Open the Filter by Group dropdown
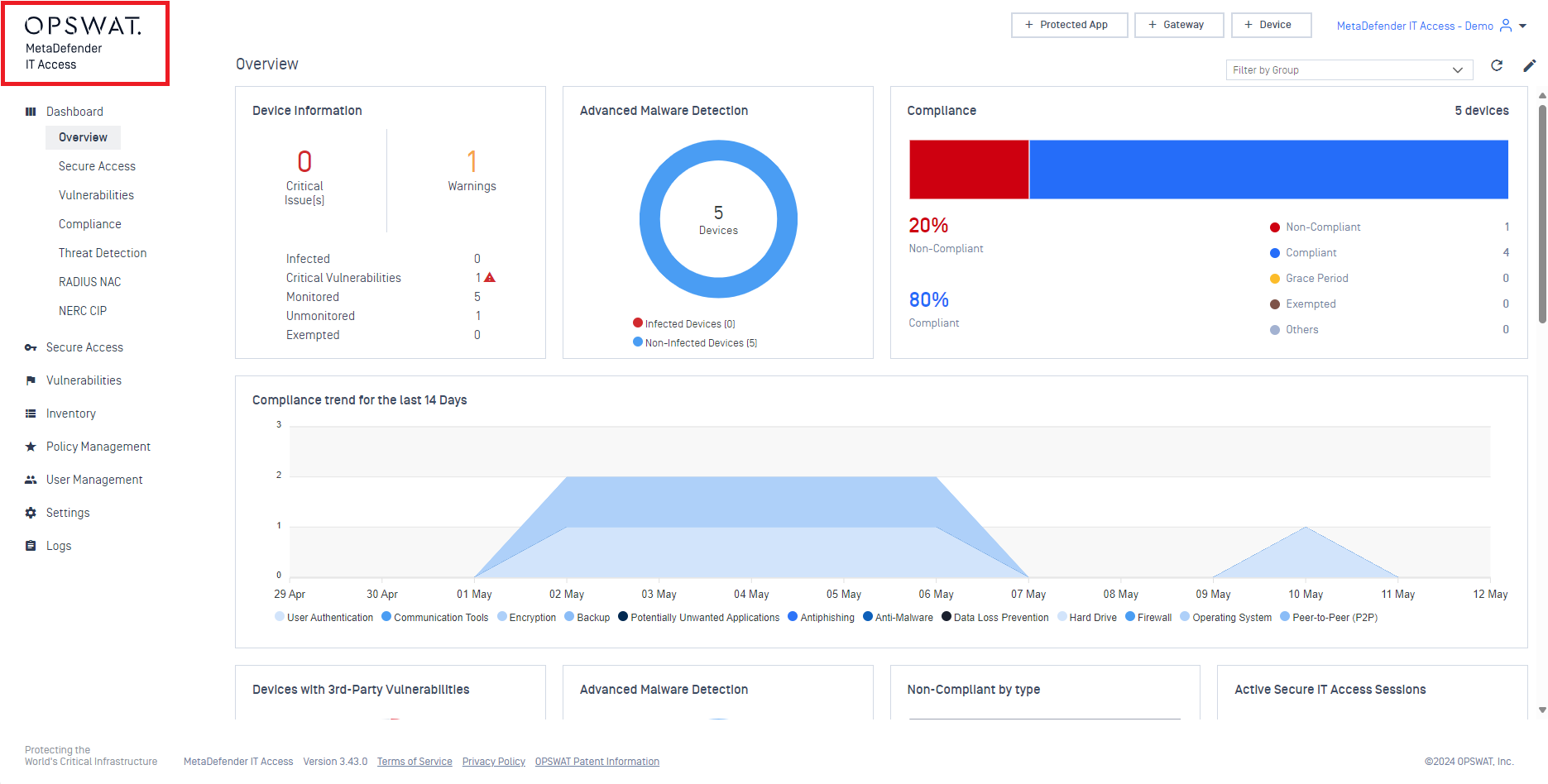Screen dimensions: 1548x784 tap(1349, 70)
